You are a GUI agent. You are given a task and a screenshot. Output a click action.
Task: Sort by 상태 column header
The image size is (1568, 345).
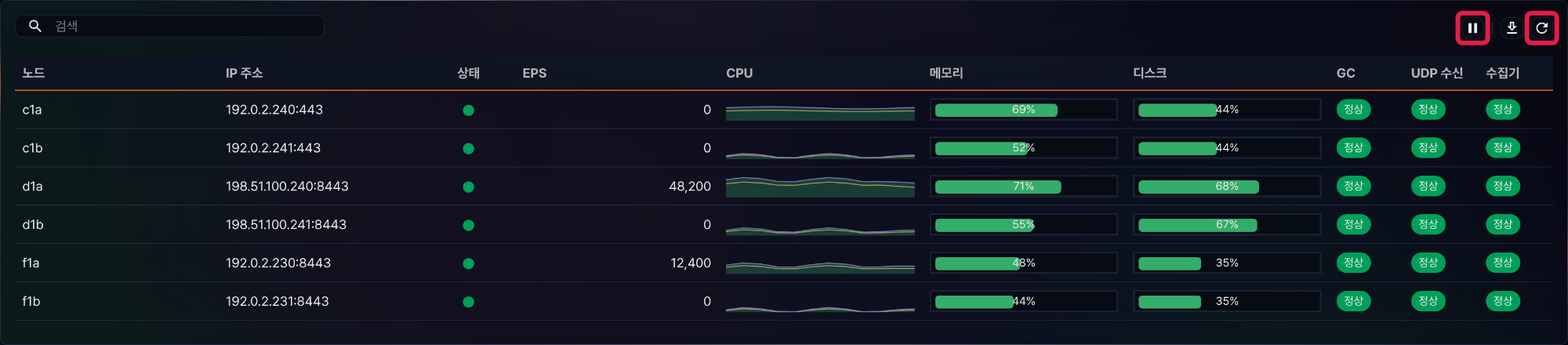[468, 73]
